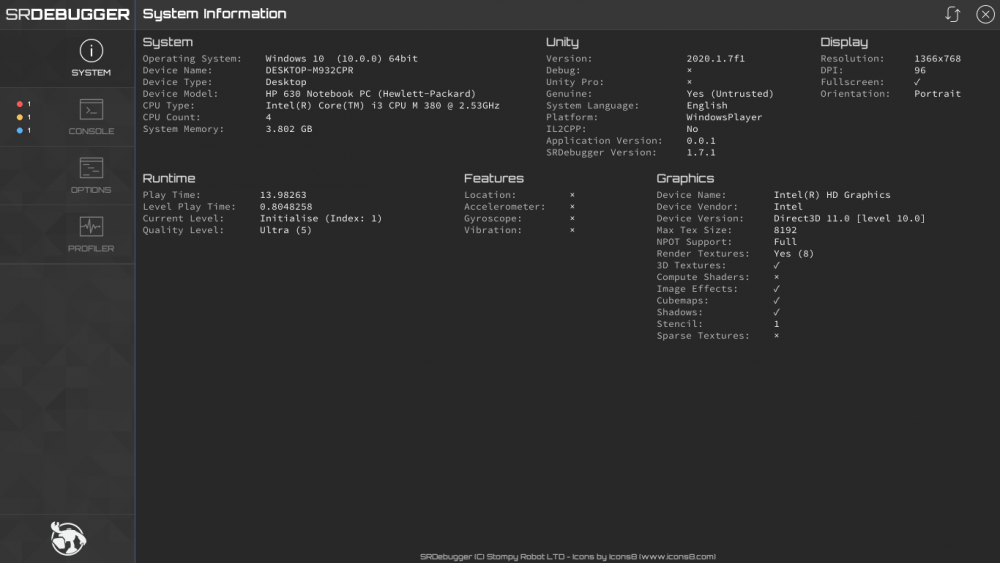Click the Accelerometer cross mark
The width and height of the screenshot is (1000, 563).
click(572, 207)
